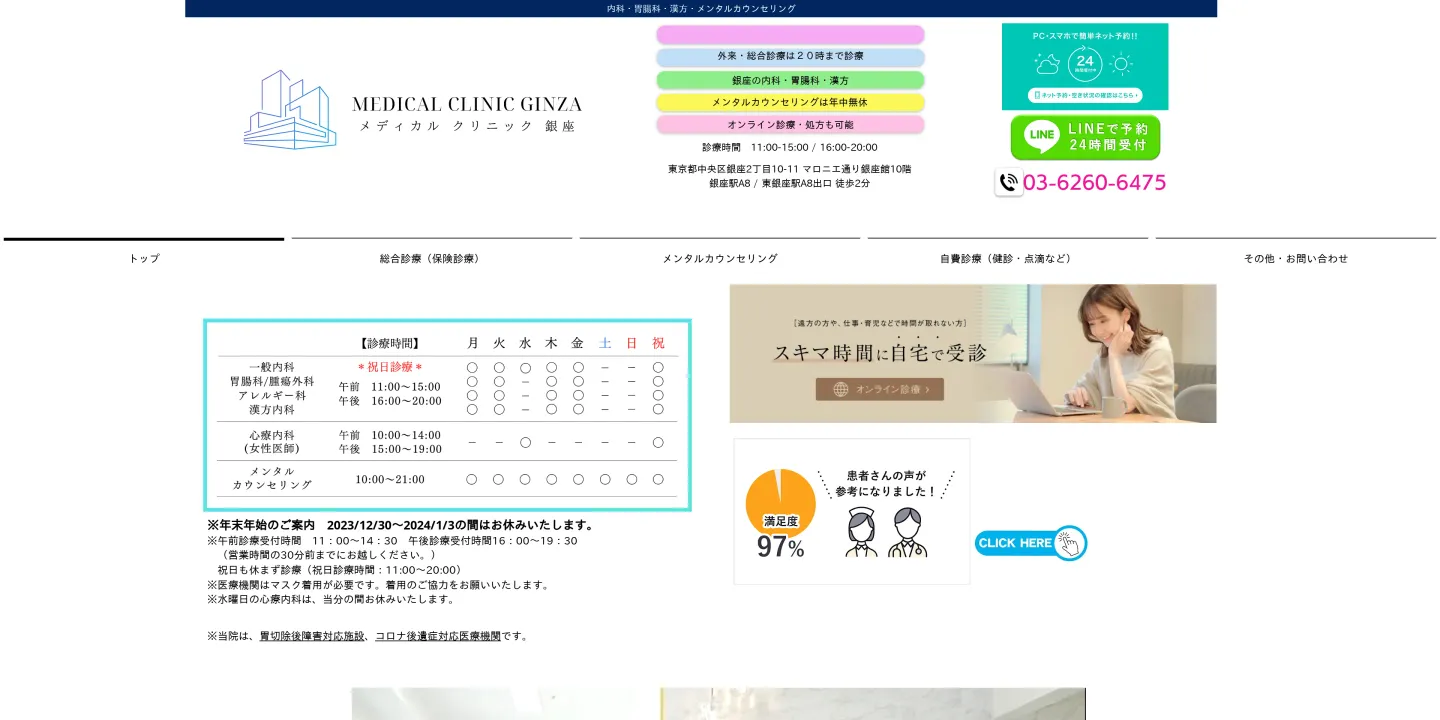Image resolution: width=1440 pixels, height=720 pixels.
Task: Click the 24-hour reception circle icon
Action: [1085, 64]
